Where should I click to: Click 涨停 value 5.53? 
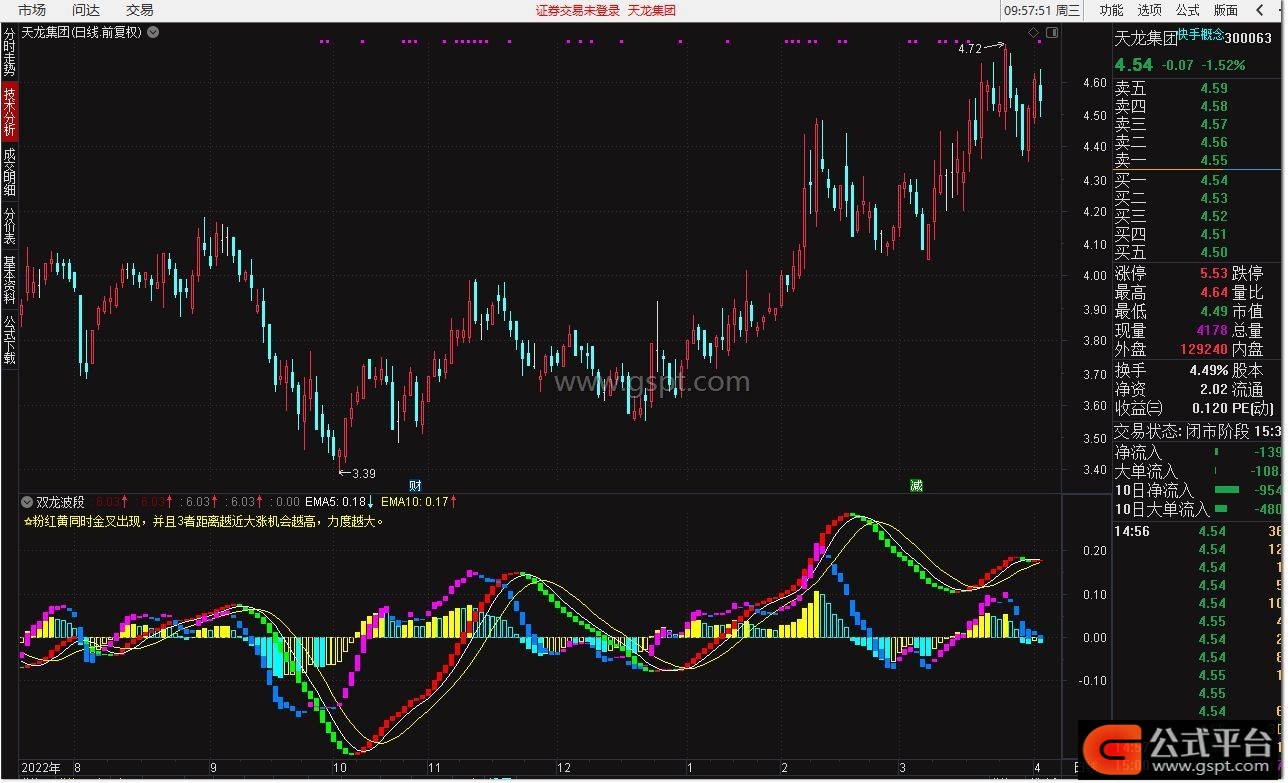pyautogui.click(x=1214, y=273)
